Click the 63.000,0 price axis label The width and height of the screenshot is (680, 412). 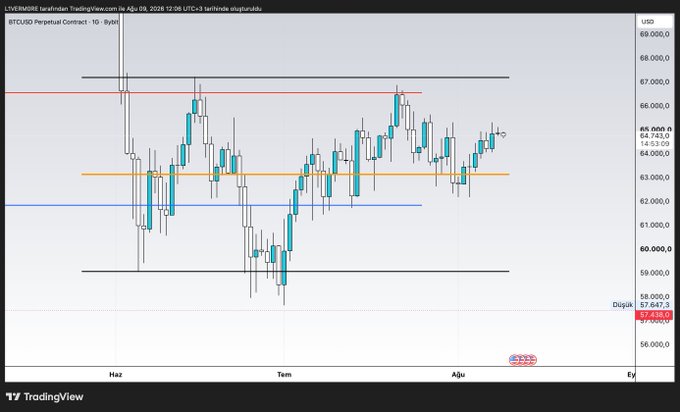(654, 177)
